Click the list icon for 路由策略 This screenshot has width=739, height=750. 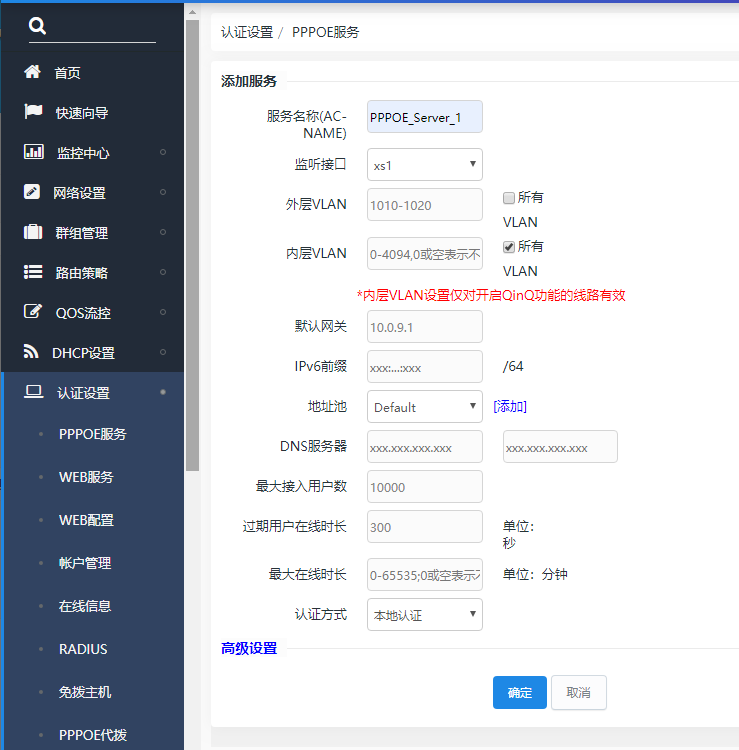[x=33, y=272]
